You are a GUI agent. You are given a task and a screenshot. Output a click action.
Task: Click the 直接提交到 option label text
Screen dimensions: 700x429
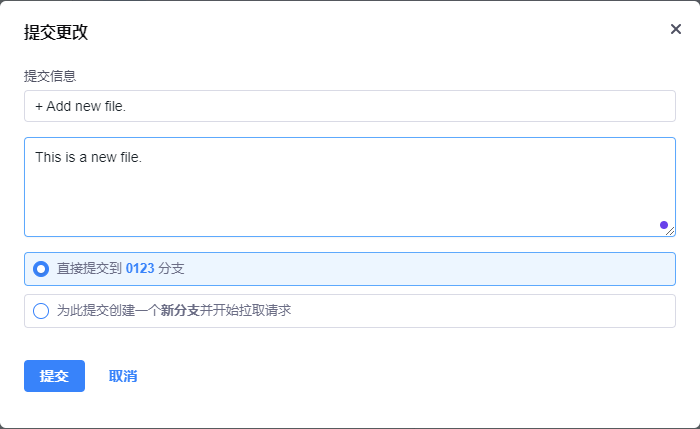pos(89,269)
